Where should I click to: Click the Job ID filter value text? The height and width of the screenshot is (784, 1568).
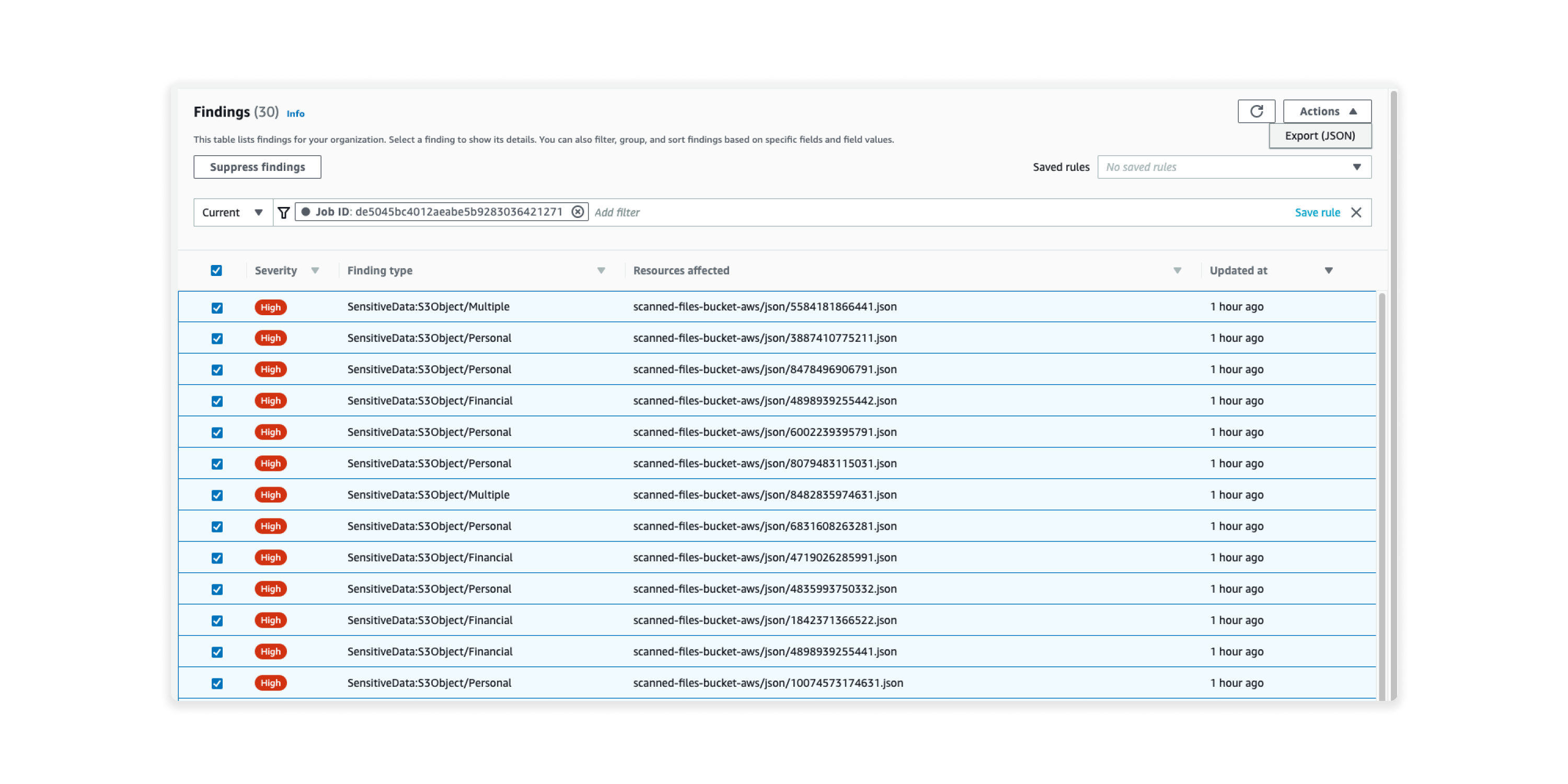tap(459, 212)
